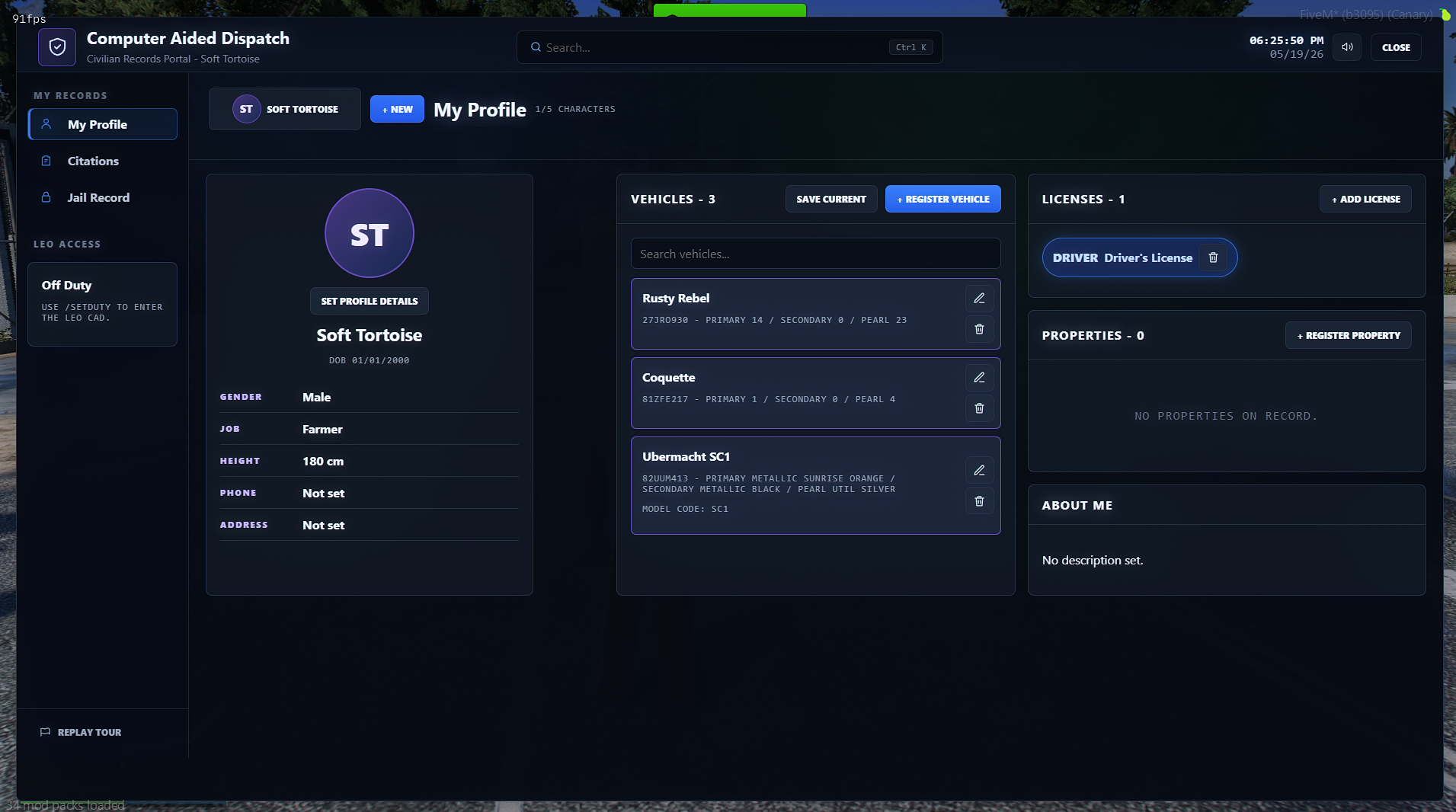Click No description set text
This screenshot has height=812, width=1456.
click(x=1093, y=561)
